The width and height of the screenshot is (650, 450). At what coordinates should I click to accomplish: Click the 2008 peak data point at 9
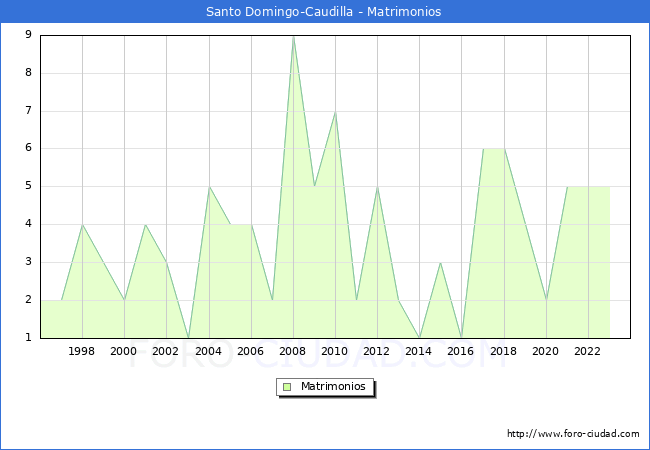tap(293, 36)
